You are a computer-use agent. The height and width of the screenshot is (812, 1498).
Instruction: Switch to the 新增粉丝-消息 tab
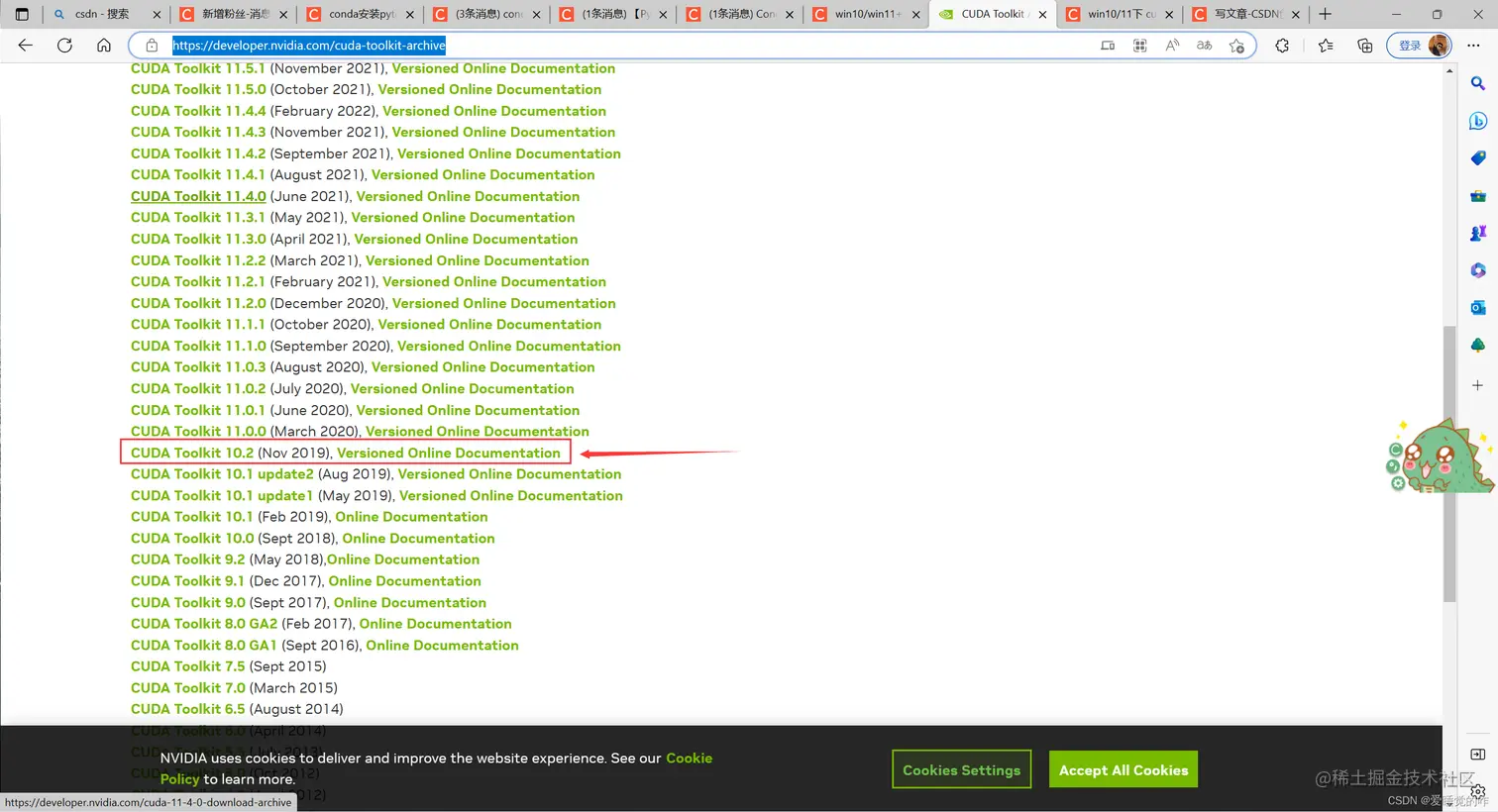pos(233,14)
